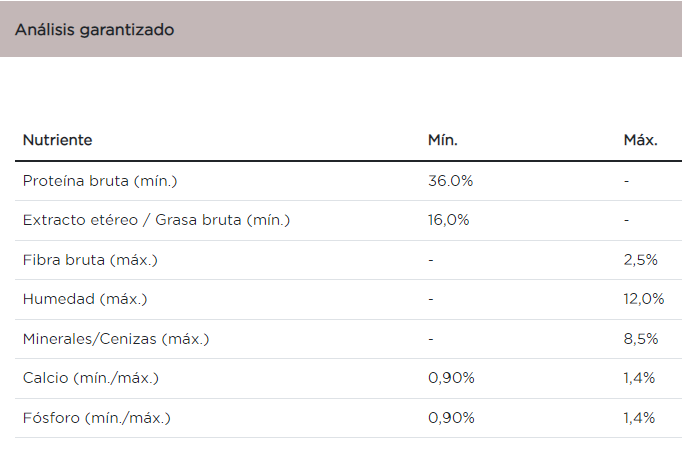
Task: Select the Minerales/Cenizas (máx.) row label
Action: click(115, 339)
